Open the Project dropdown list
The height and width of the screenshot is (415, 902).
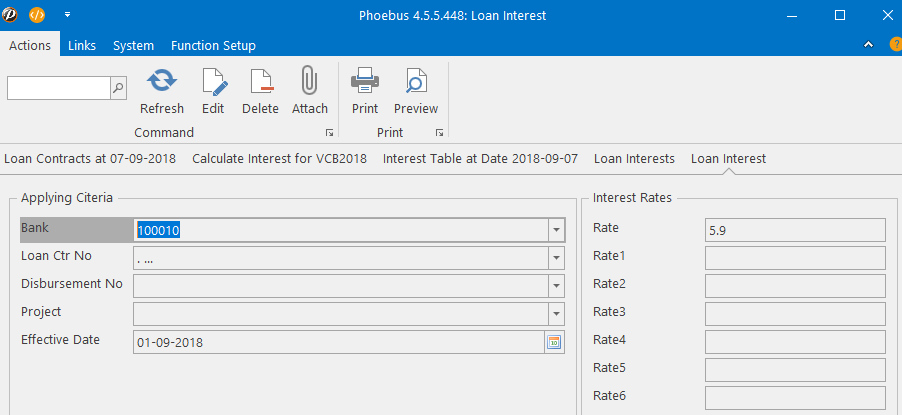point(555,314)
